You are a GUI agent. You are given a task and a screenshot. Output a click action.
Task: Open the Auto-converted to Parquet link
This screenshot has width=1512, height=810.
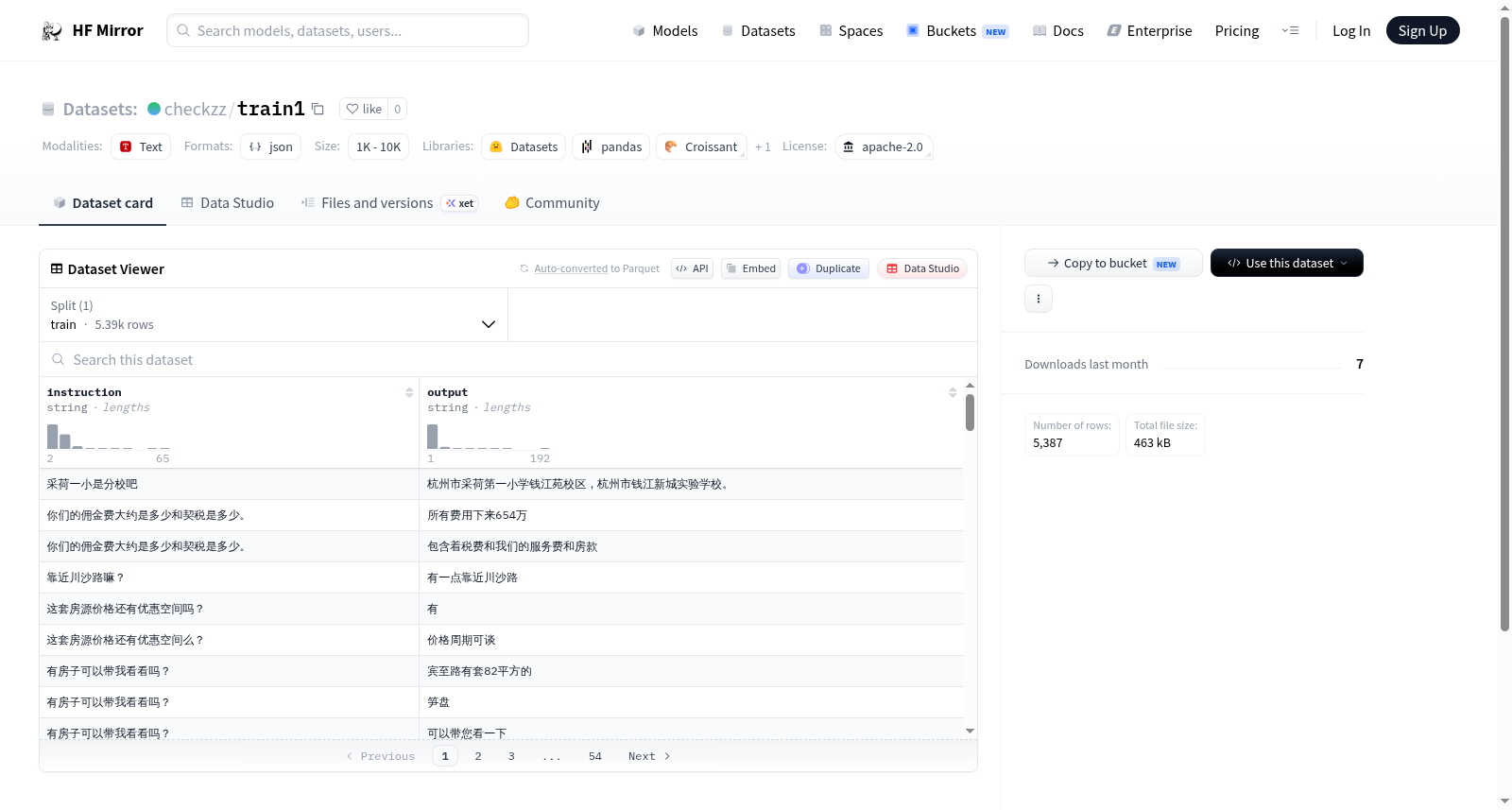point(596,268)
